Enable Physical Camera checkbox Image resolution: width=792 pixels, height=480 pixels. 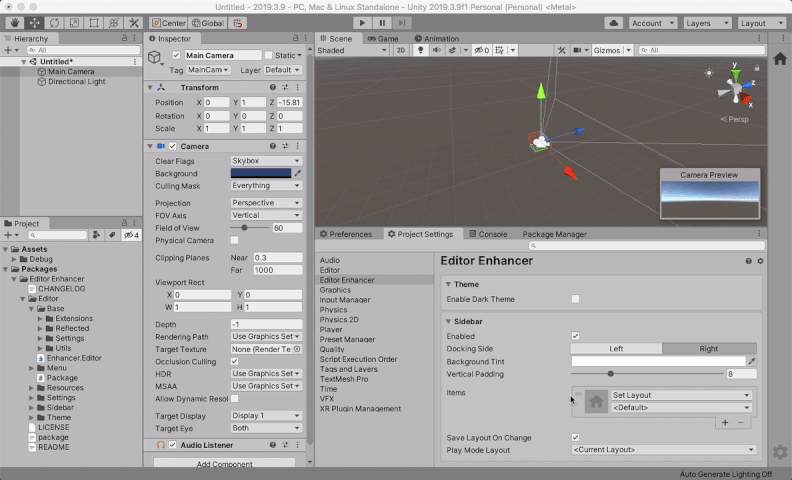tap(234, 240)
